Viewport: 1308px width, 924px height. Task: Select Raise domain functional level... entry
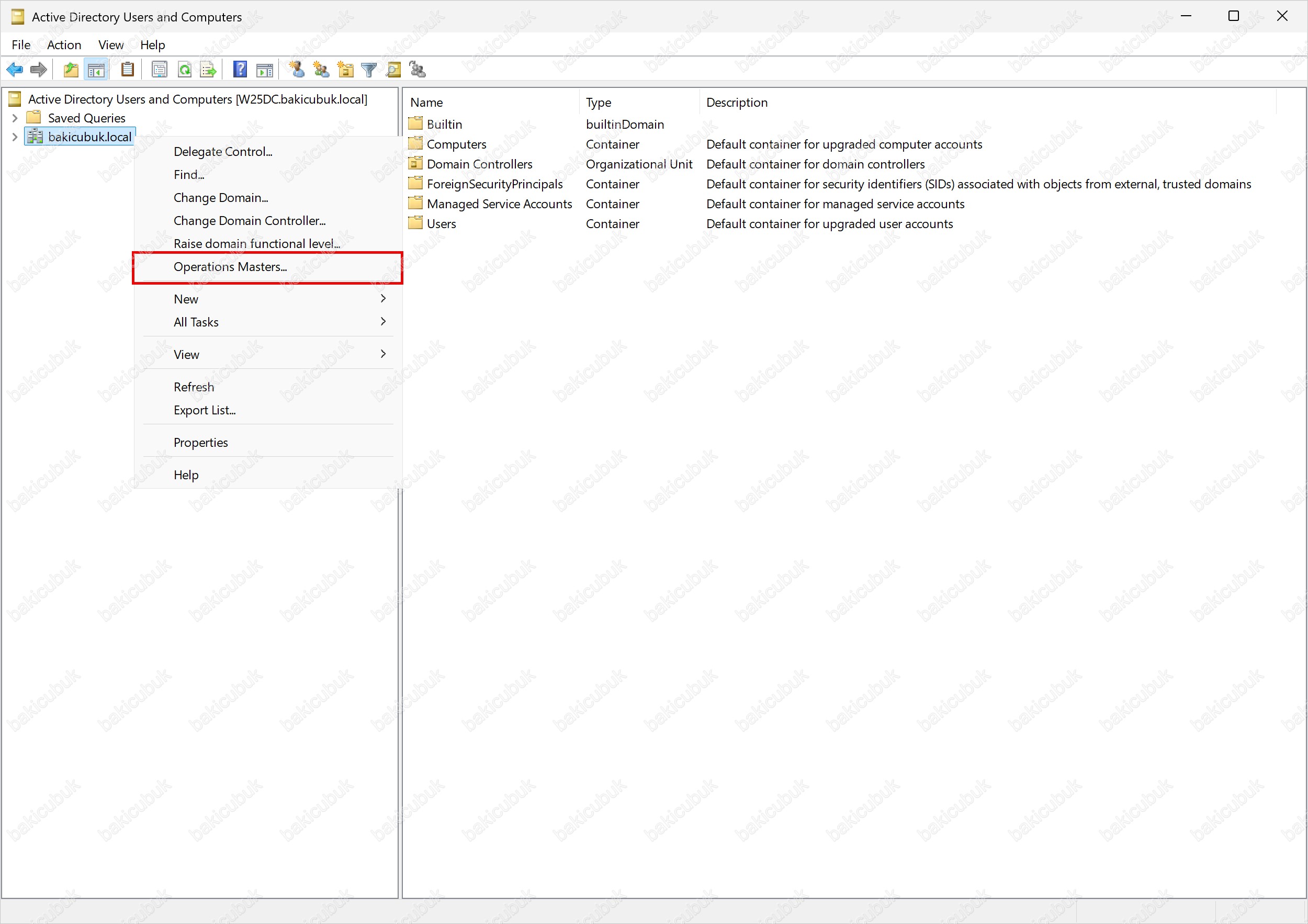[x=268, y=243]
